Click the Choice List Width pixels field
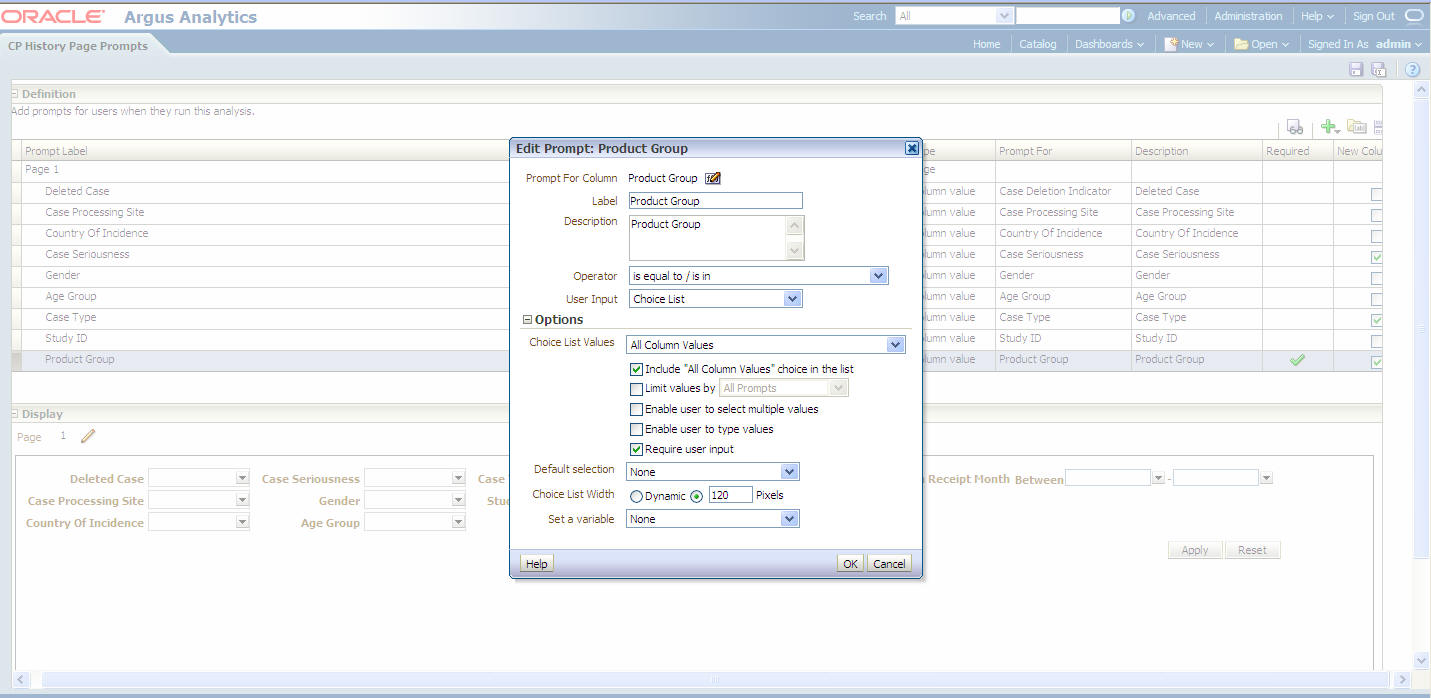Viewport: 1431px width, 698px height. coord(730,495)
